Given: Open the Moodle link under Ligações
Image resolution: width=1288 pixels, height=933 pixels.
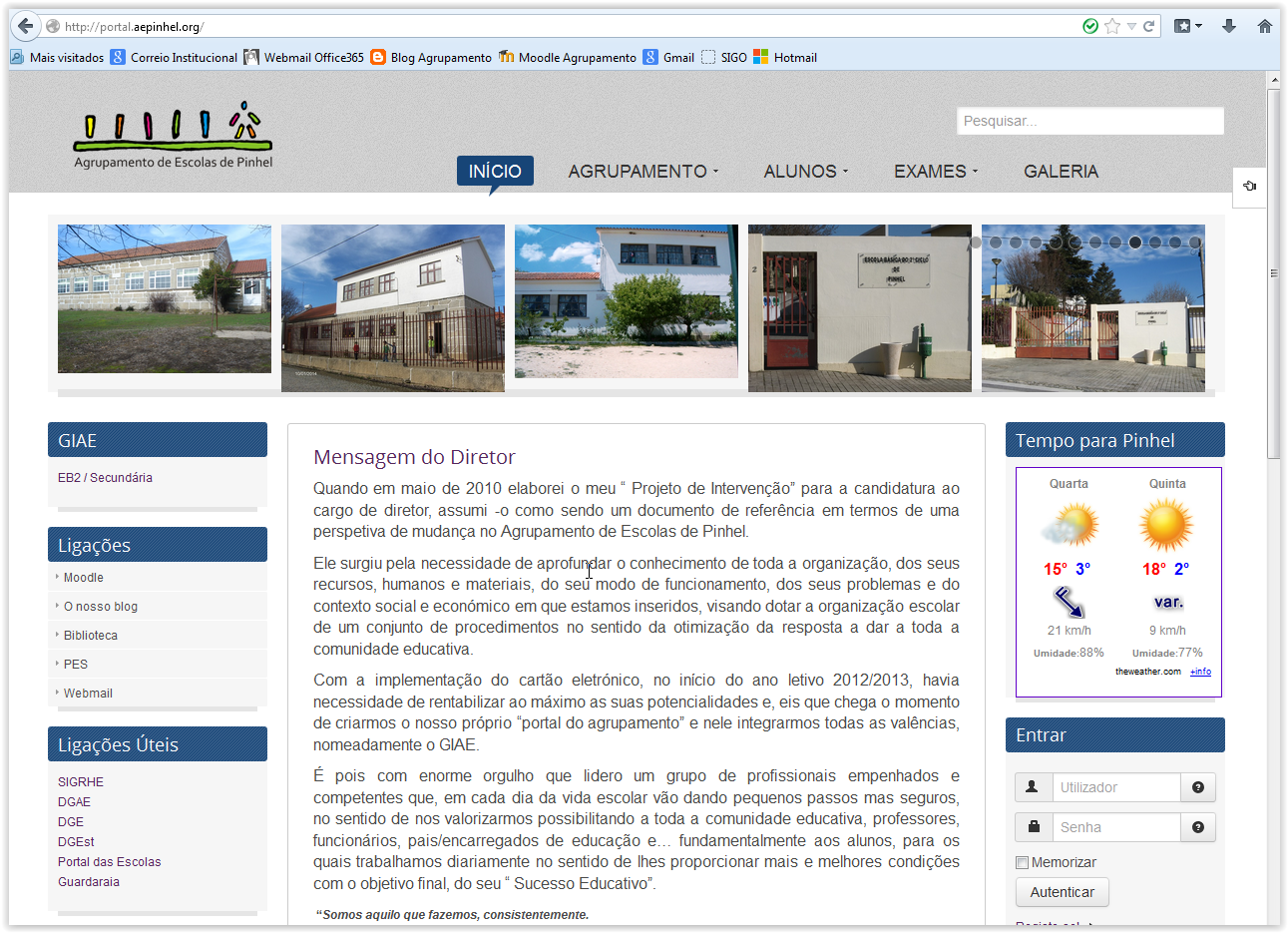Looking at the screenshot, I should click(84, 578).
